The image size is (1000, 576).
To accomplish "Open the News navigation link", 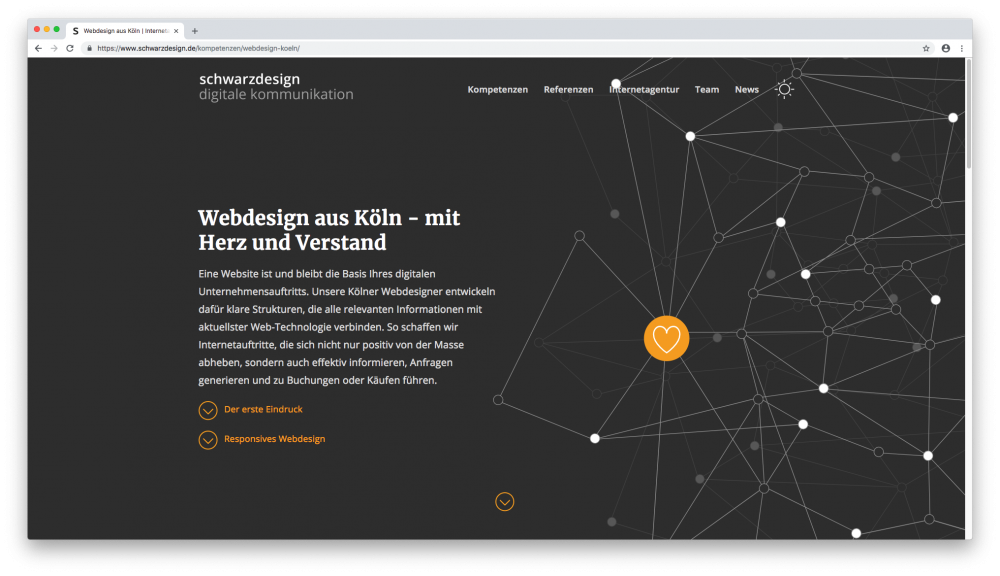I will (746, 89).
